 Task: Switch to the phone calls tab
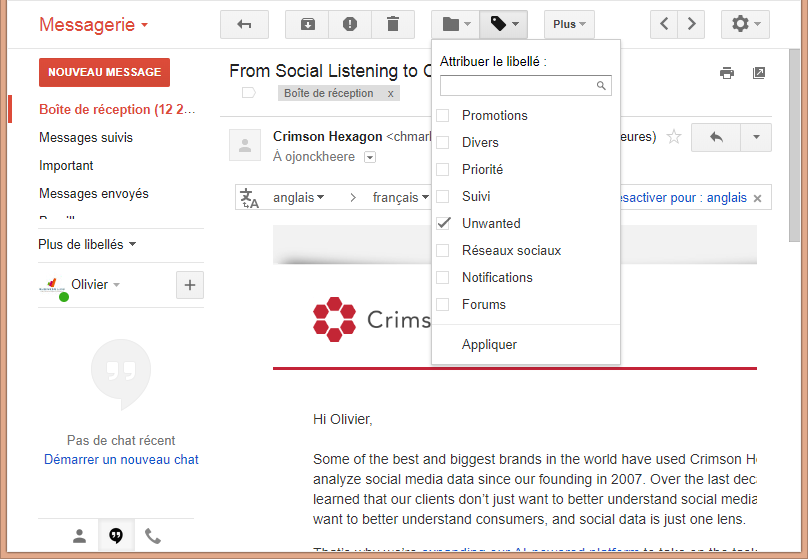click(x=153, y=536)
